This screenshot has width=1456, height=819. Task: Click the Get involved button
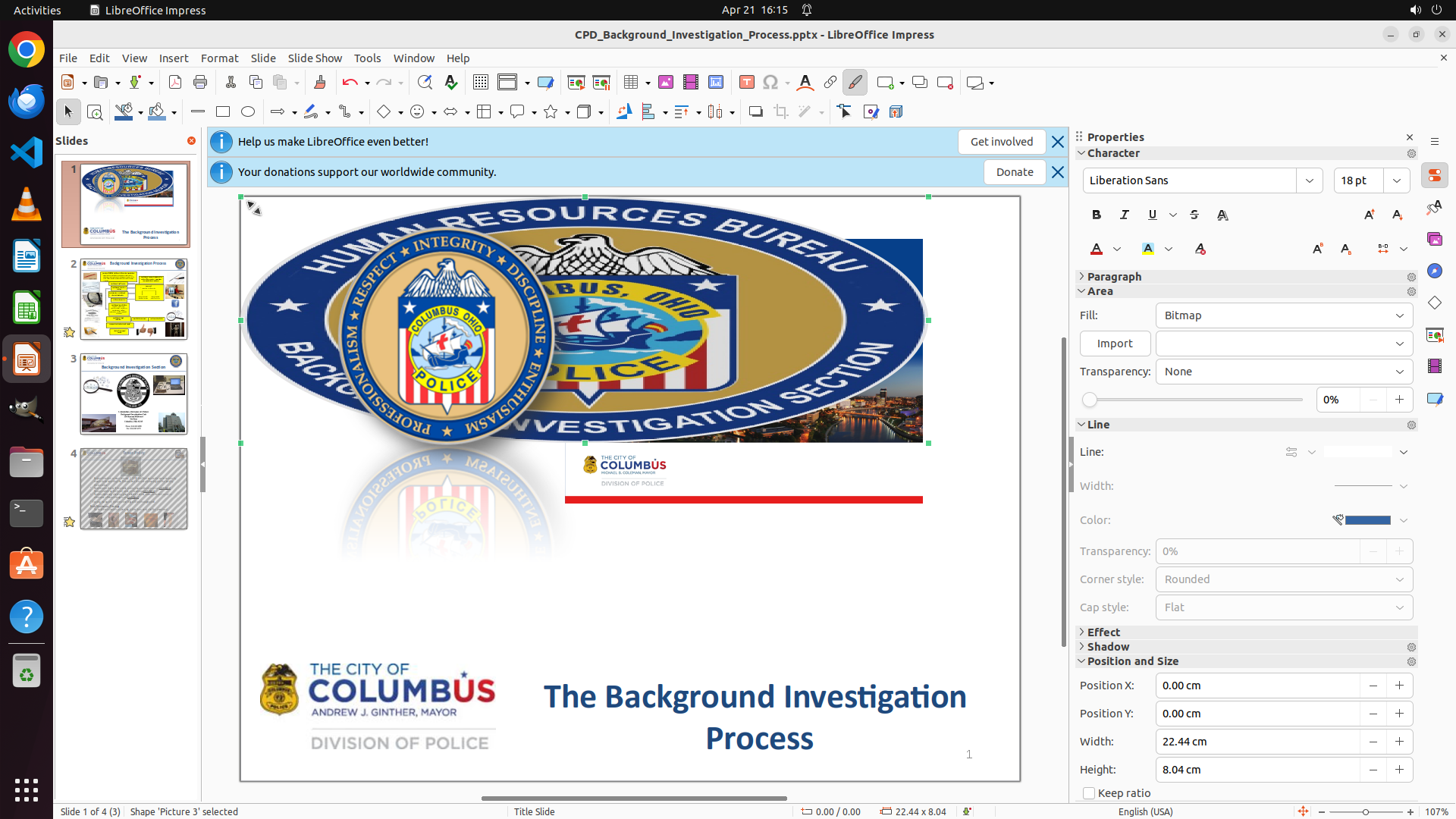click(1001, 142)
